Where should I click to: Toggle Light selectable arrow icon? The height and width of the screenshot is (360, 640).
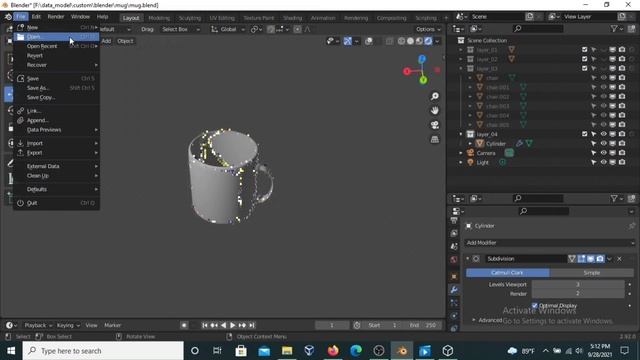coord(594,162)
